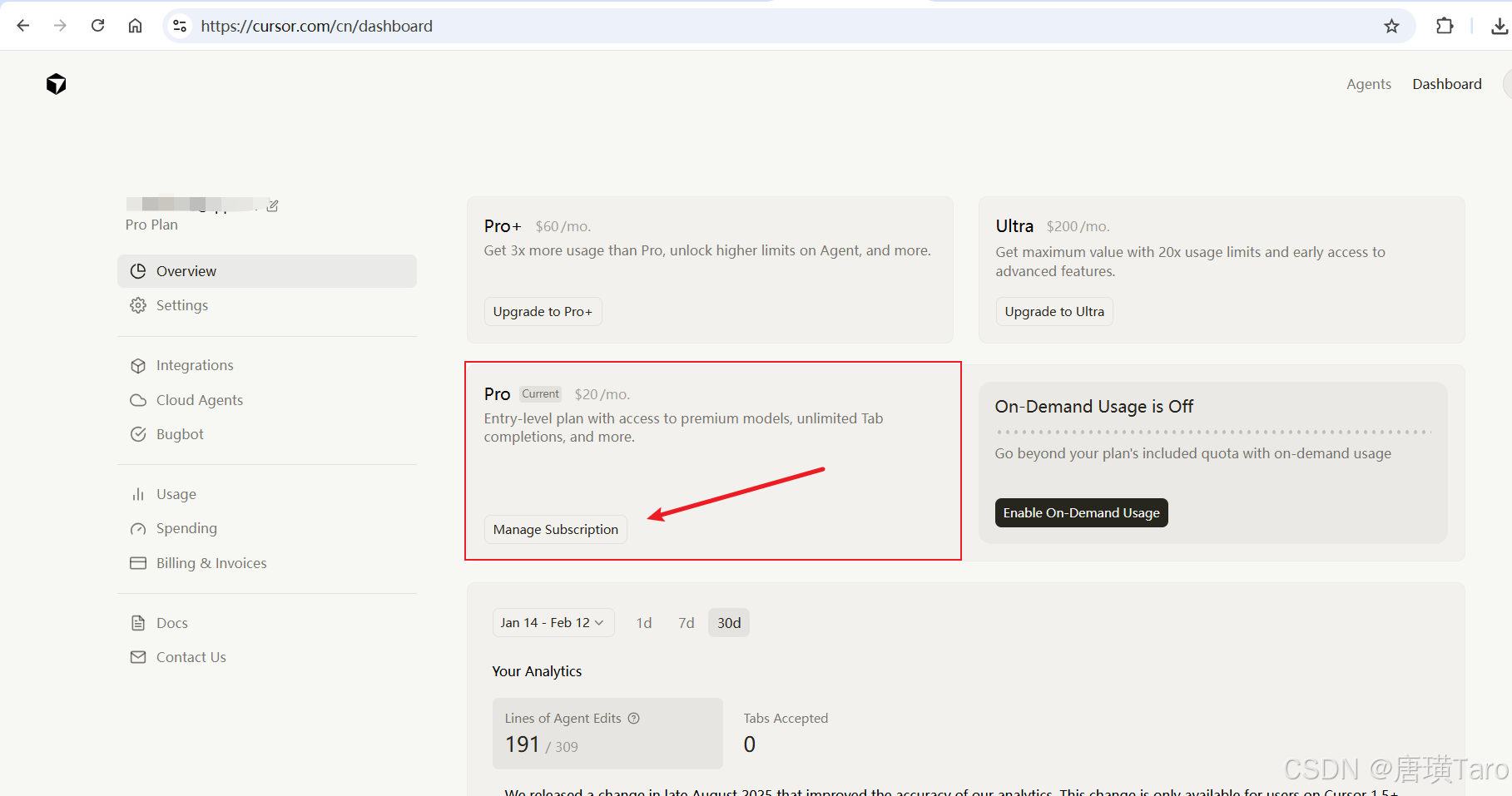
Task: Click the Lines of Agent Edits stat card
Action: pyautogui.click(x=607, y=733)
